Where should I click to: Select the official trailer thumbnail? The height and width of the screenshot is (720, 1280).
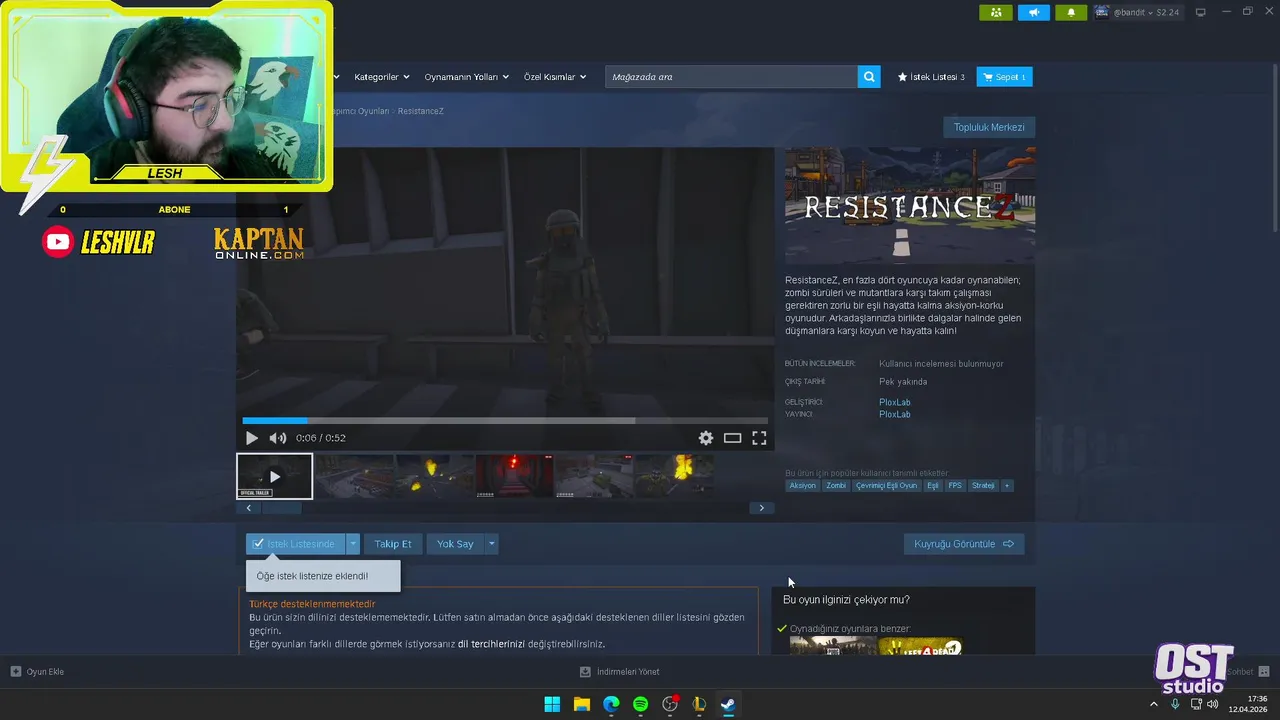pos(274,476)
